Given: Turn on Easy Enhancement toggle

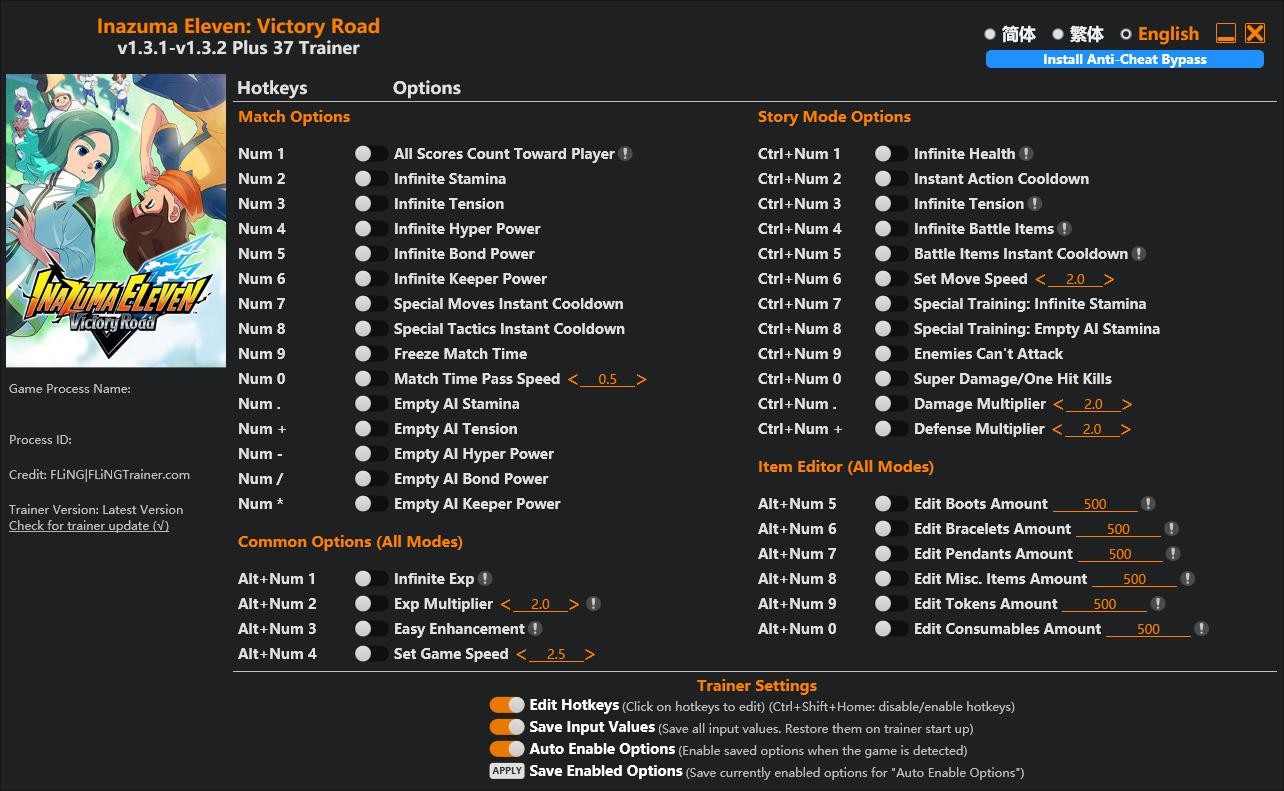Looking at the screenshot, I should 370,629.
